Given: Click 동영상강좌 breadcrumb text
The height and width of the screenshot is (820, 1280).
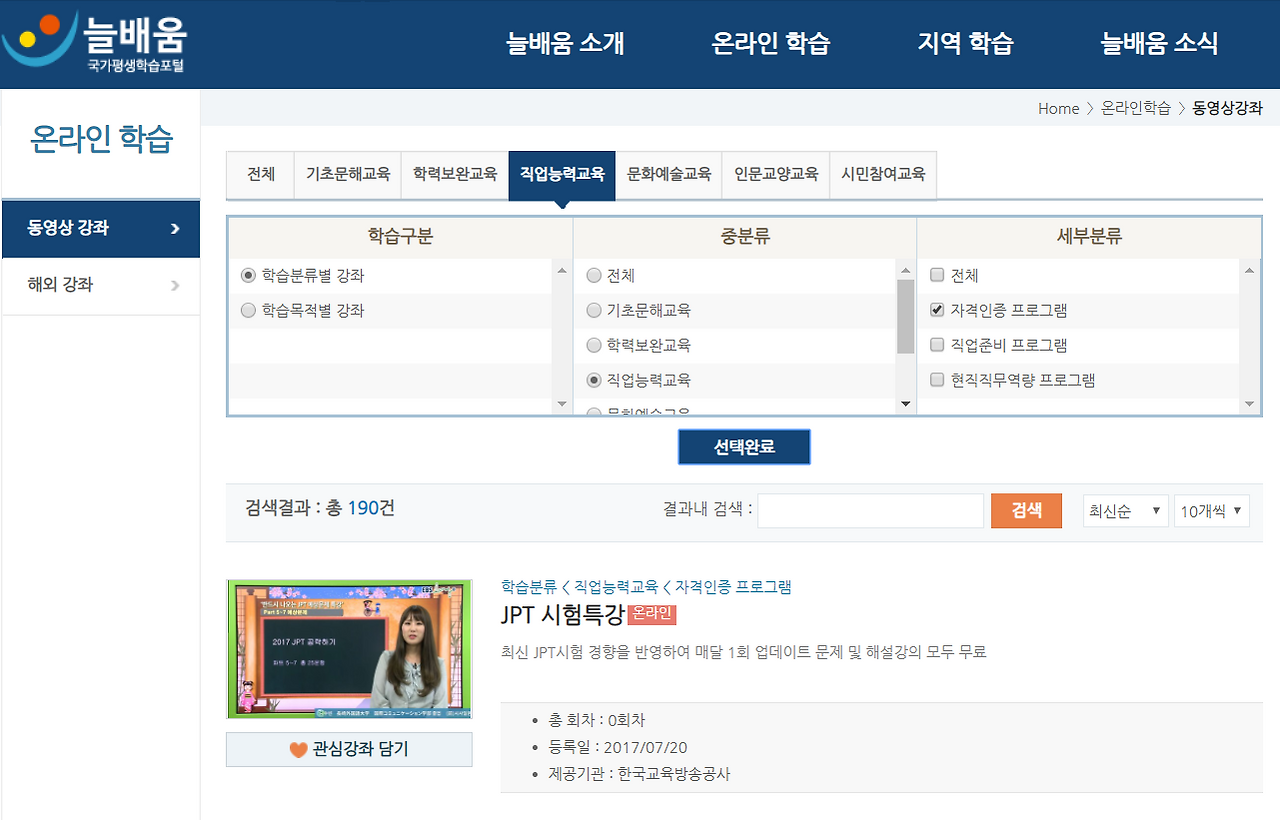Looking at the screenshot, I should (1227, 108).
